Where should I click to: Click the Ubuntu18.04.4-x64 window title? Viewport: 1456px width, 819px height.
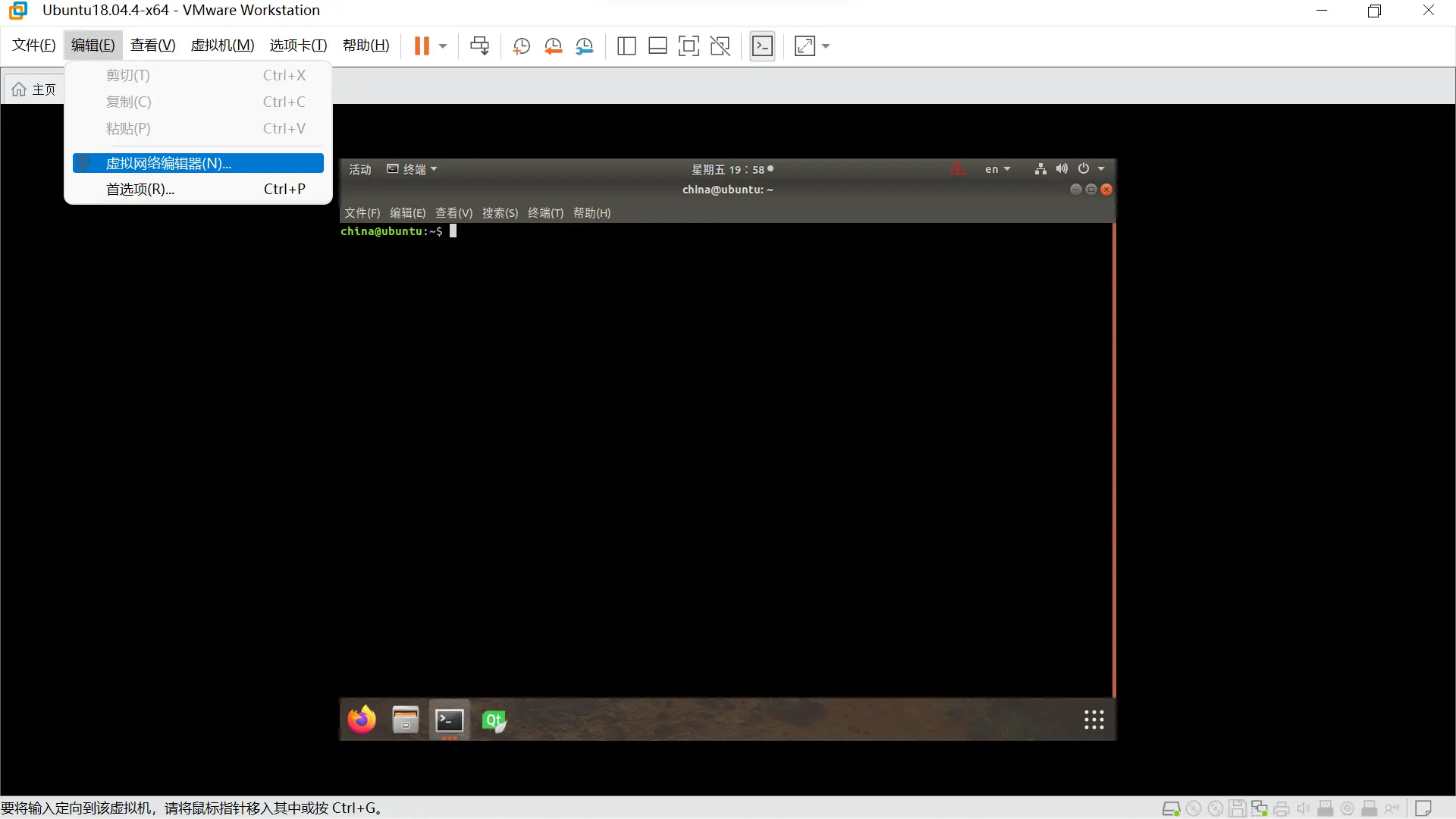tap(181, 11)
